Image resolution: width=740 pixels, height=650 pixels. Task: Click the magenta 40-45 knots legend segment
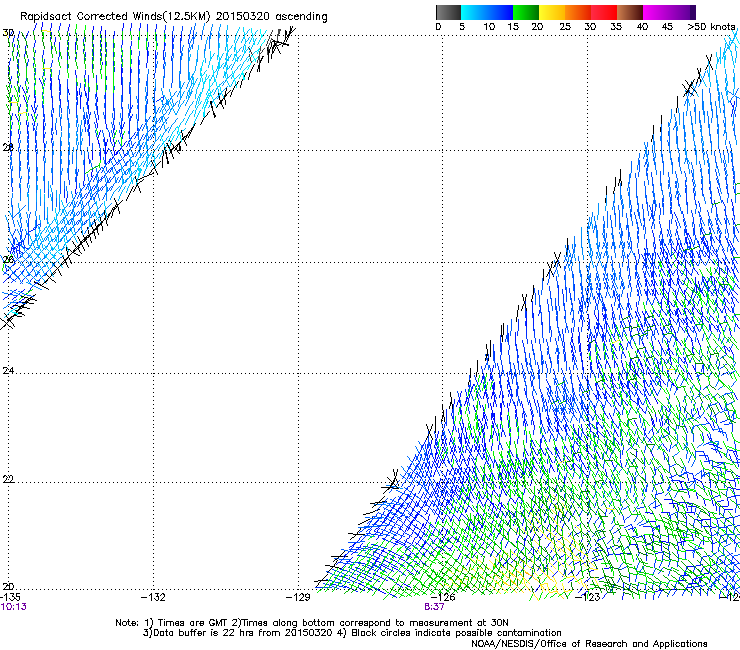point(656,12)
